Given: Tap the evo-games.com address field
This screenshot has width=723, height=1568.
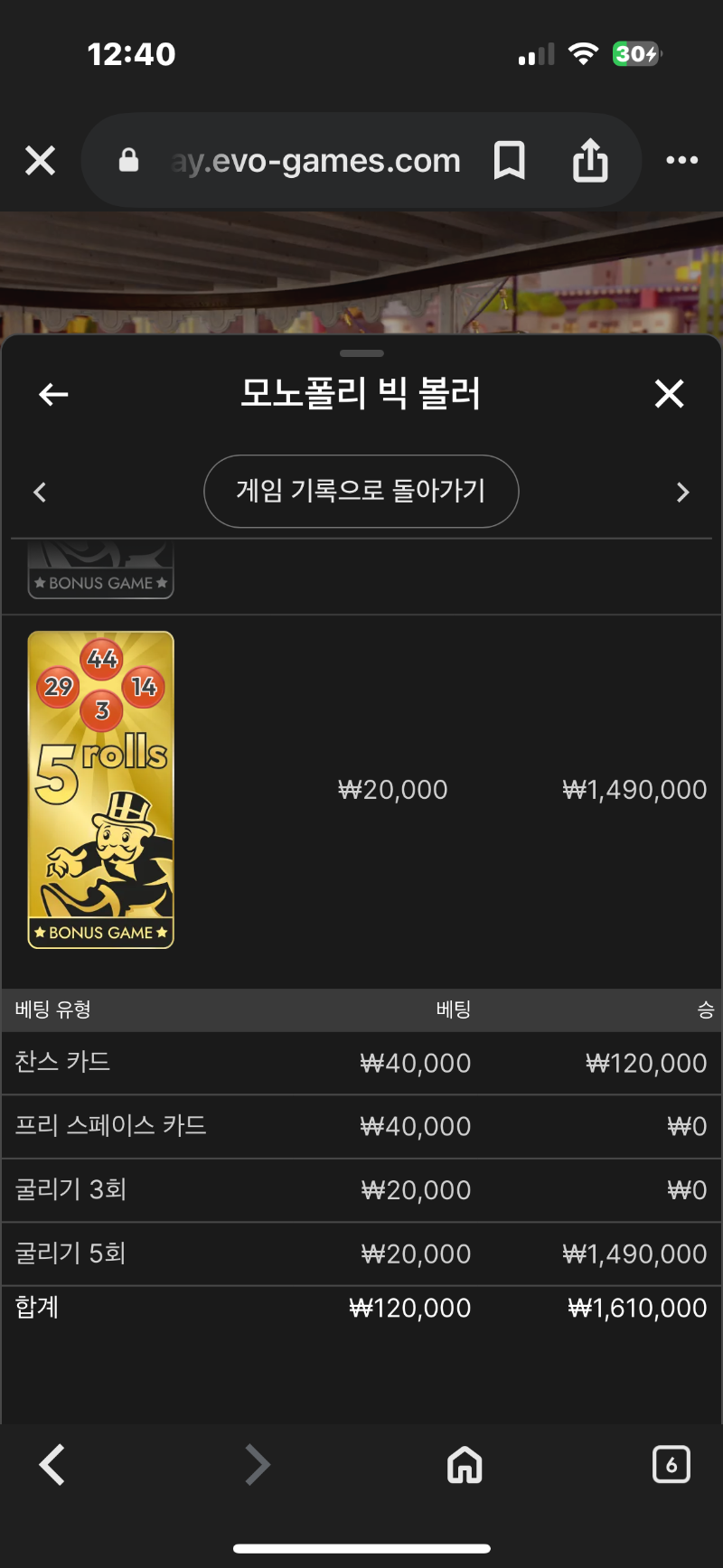Looking at the screenshot, I should (x=315, y=161).
